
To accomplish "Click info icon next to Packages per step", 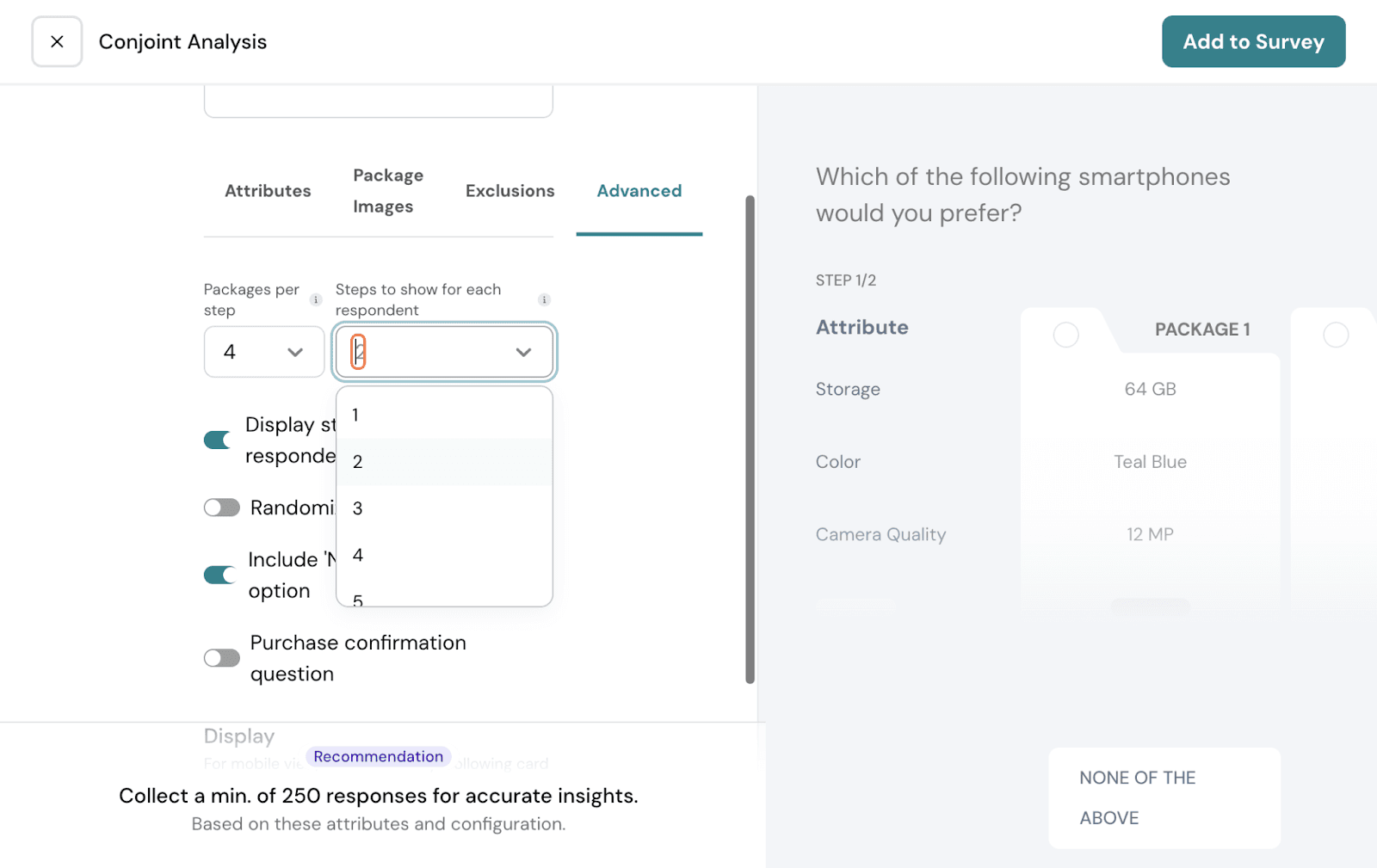I will (316, 300).
